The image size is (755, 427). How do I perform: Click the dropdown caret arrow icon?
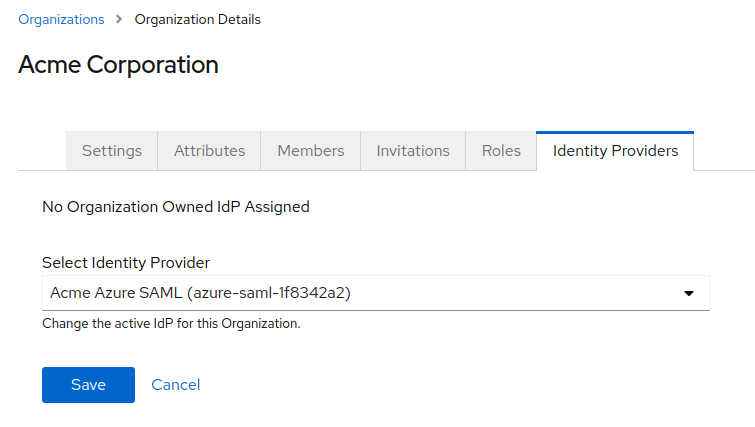tap(689, 293)
